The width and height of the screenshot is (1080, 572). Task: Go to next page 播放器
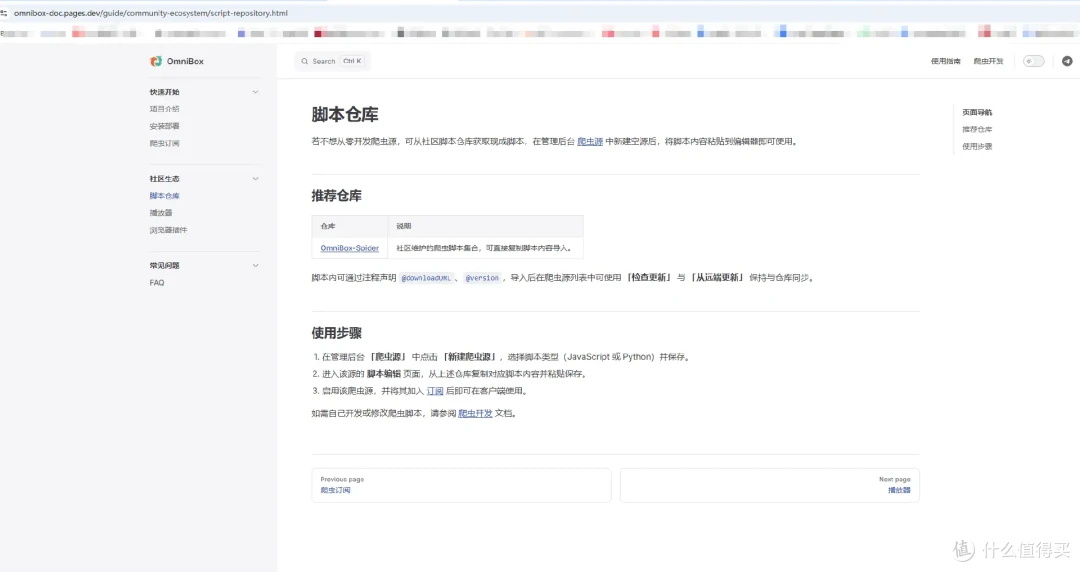(x=769, y=485)
